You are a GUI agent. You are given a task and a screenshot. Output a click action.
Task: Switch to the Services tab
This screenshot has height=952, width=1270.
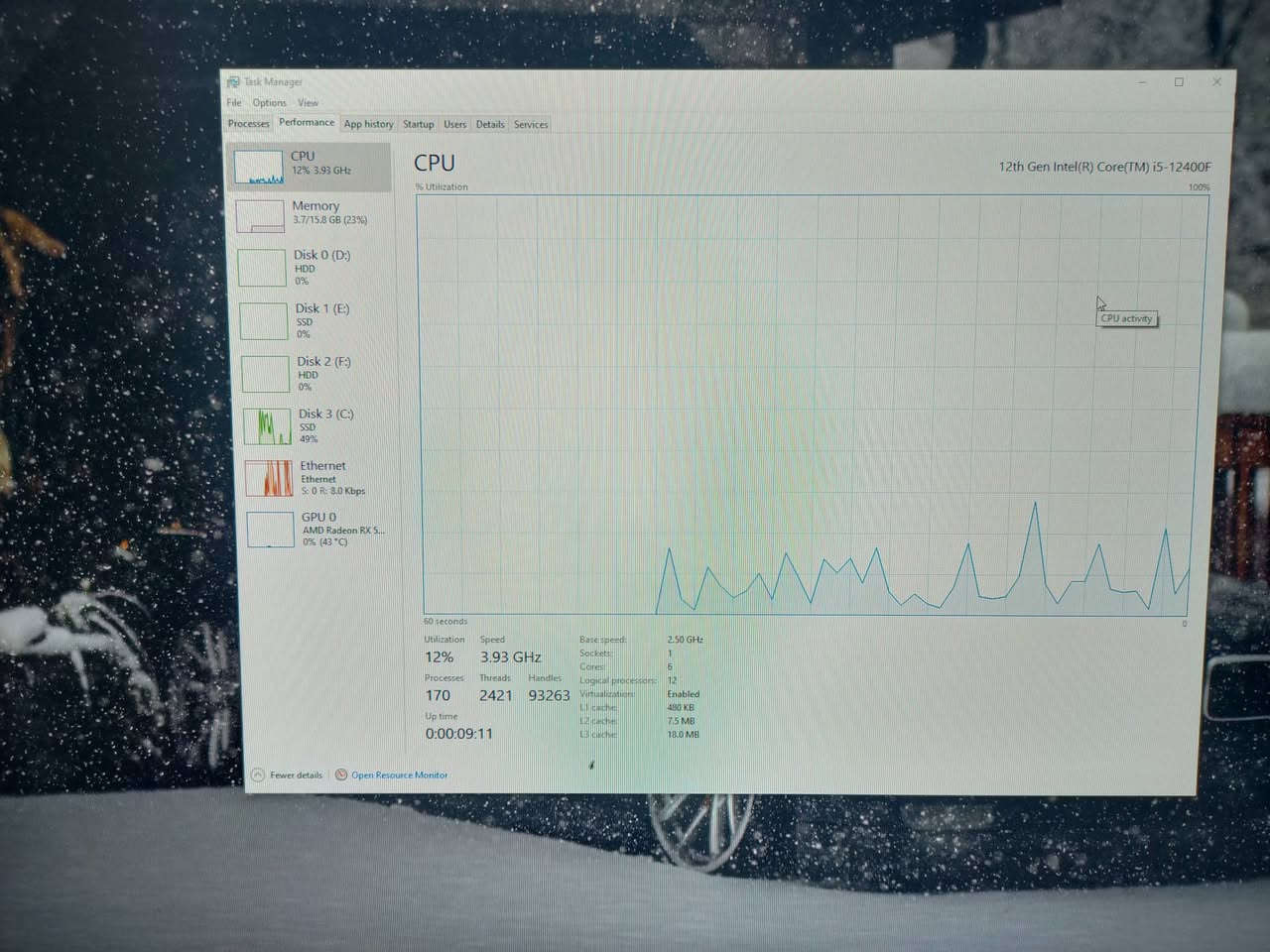coord(531,124)
